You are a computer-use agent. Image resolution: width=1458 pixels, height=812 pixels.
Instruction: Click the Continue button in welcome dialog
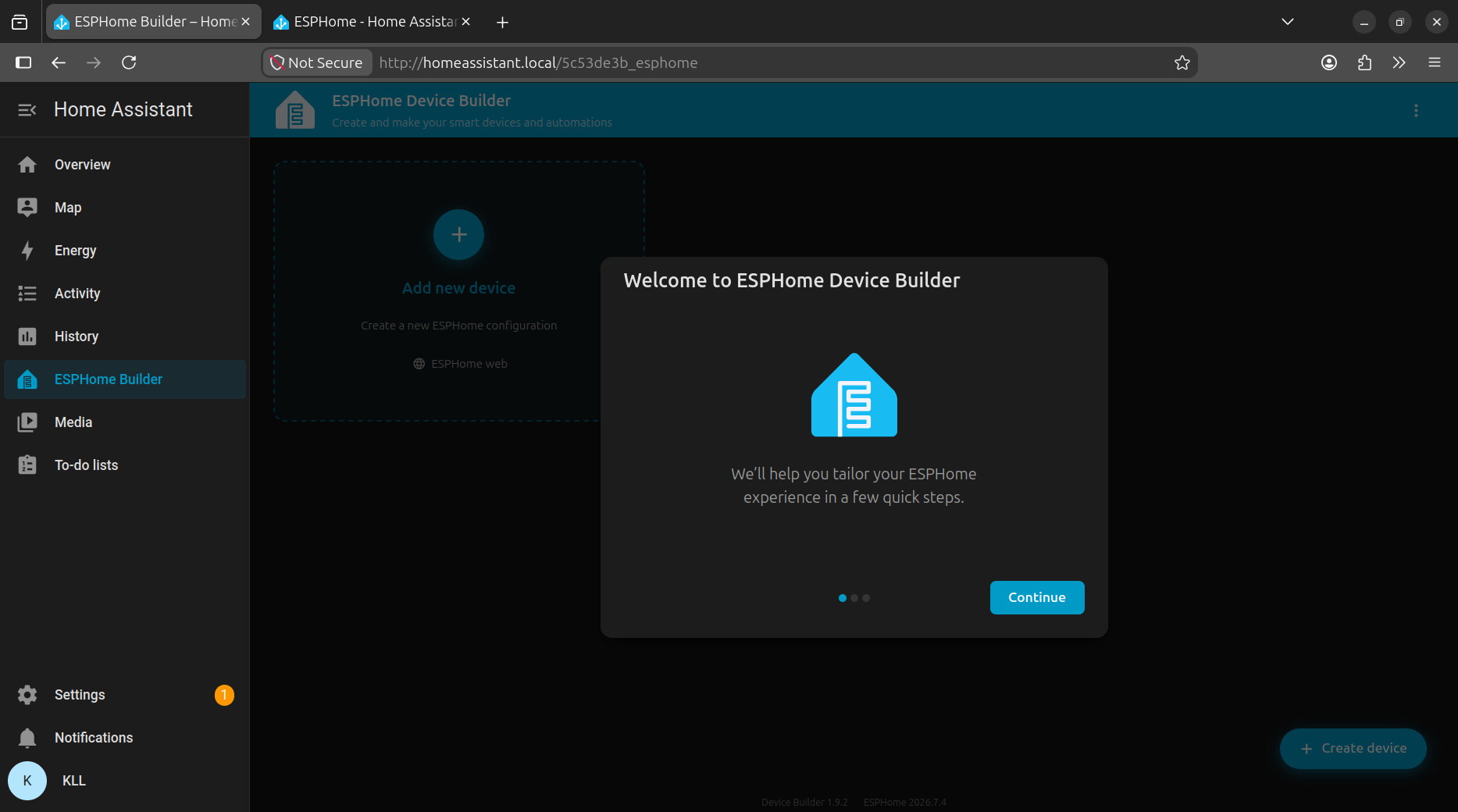coord(1037,597)
